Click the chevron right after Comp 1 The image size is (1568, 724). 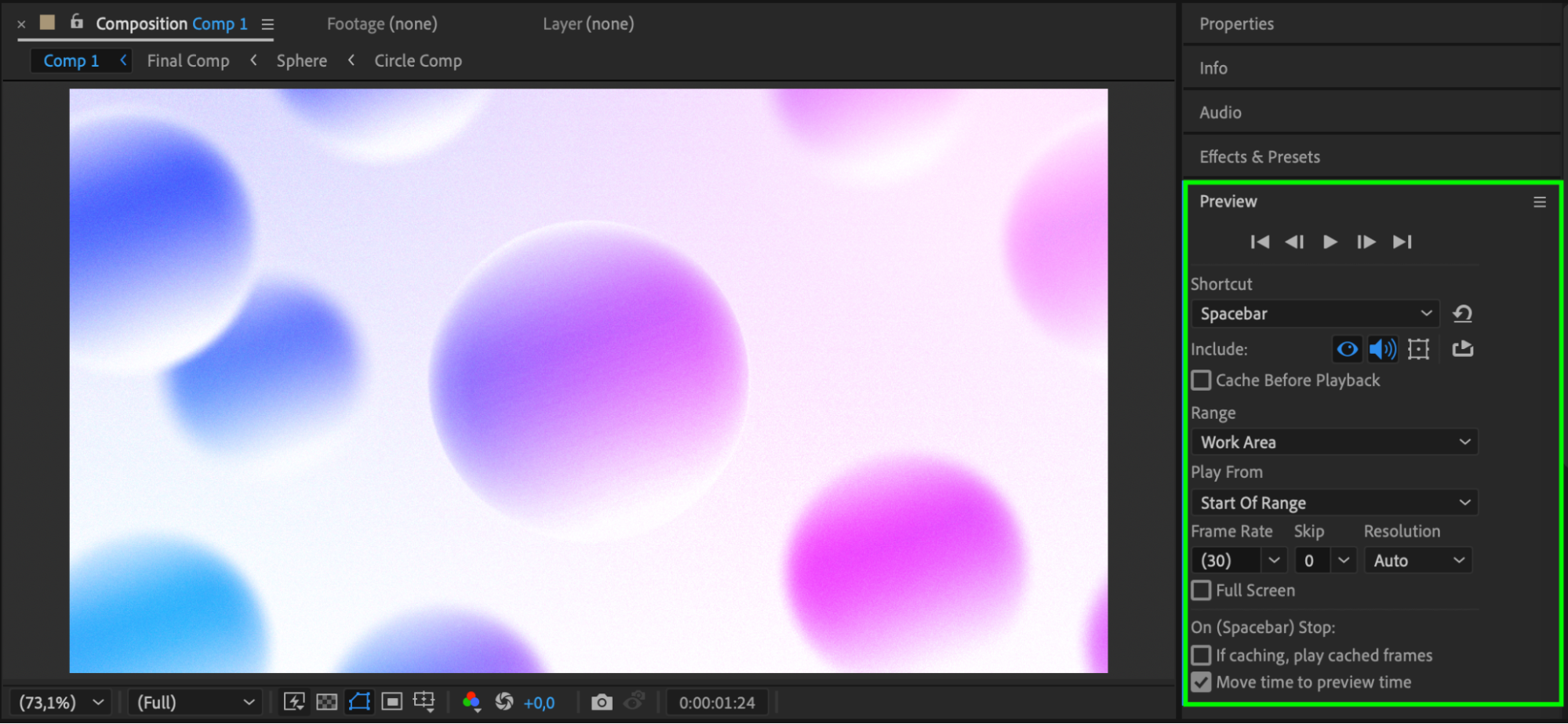click(123, 60)
